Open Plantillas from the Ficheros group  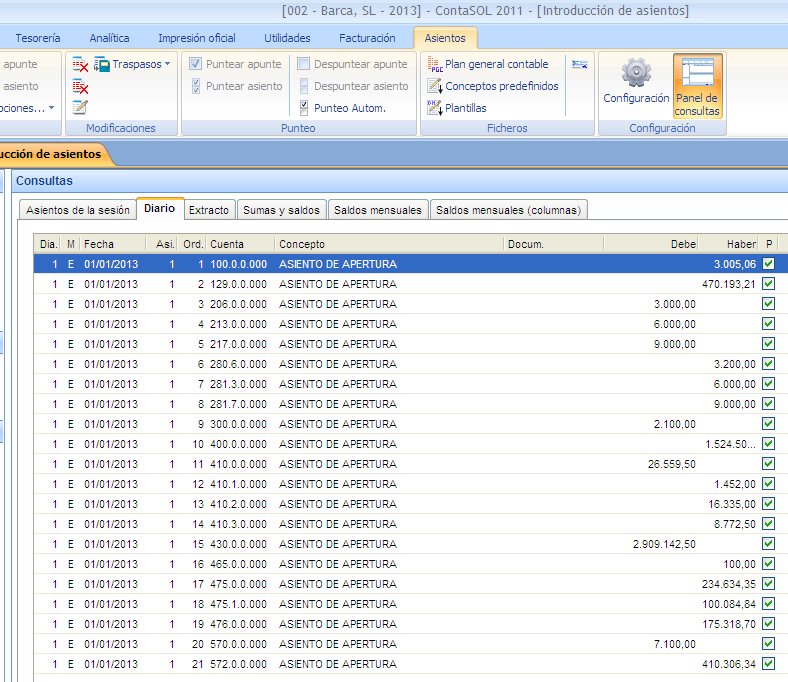[x=465, y=108]
